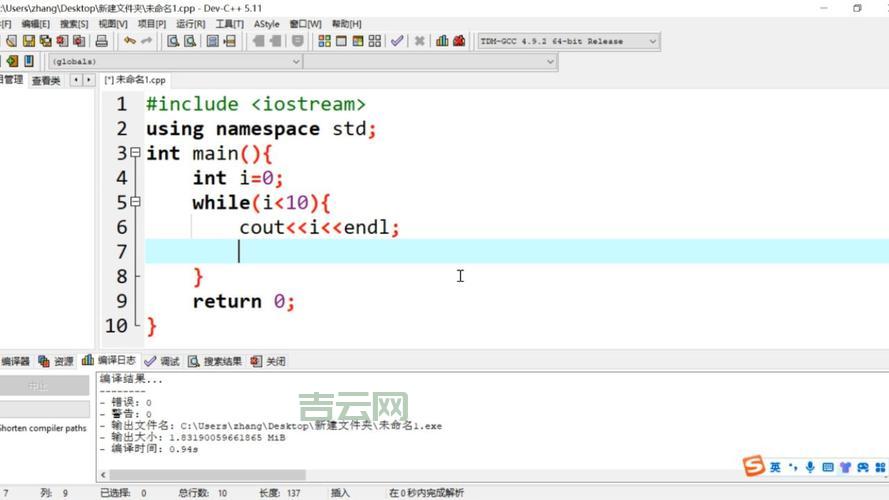Switch to the 搜索结果 tab
Screen dimensions: 889x500
click(x=215, y=361)
